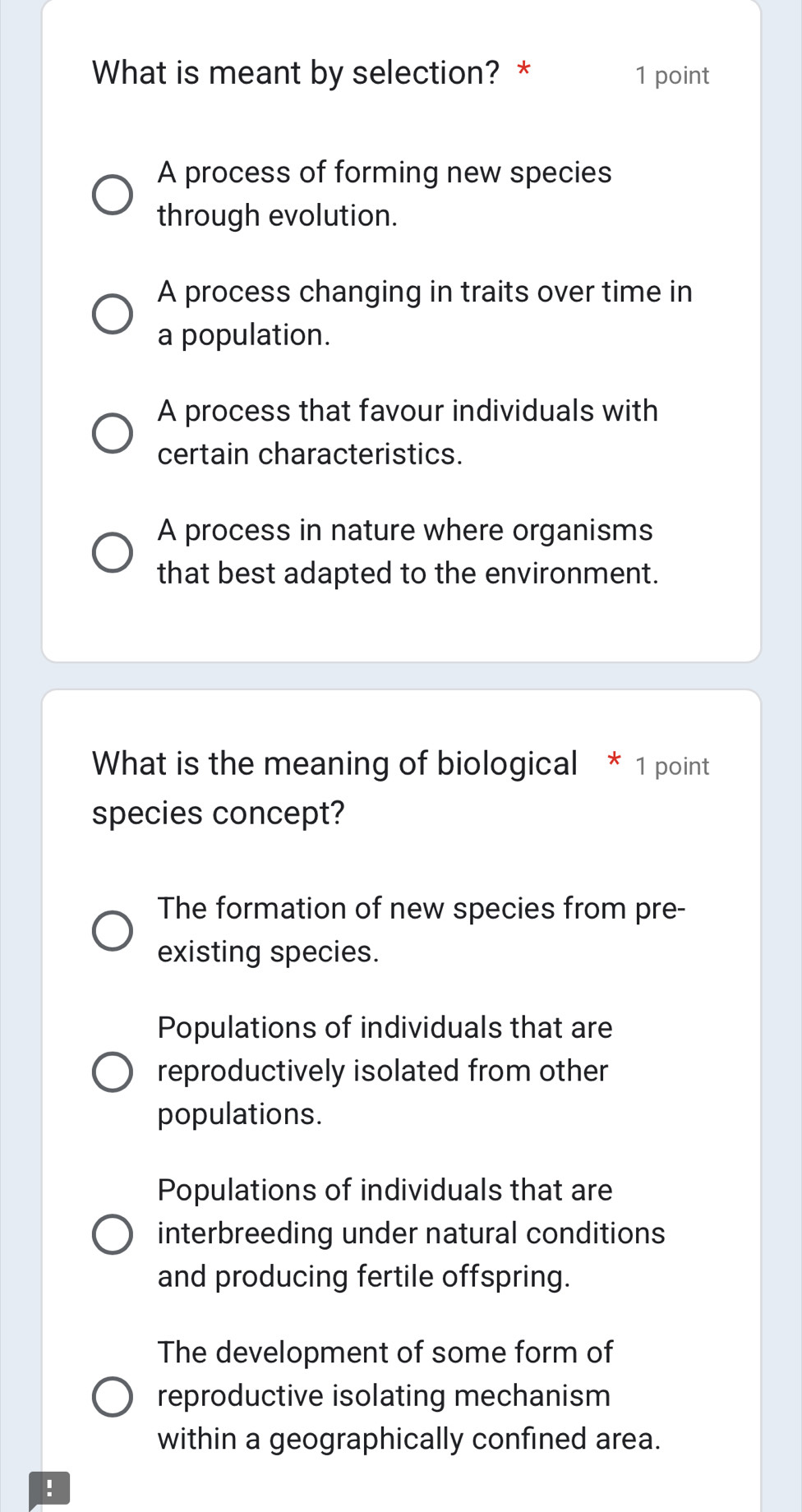Click the red asterisk on the selection question
The image size is (802, 1512).
point(525,71)
